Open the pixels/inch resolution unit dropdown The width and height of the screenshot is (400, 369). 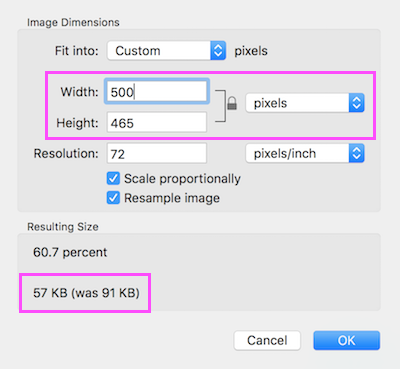pyautogui.click(x=305, y=153)
